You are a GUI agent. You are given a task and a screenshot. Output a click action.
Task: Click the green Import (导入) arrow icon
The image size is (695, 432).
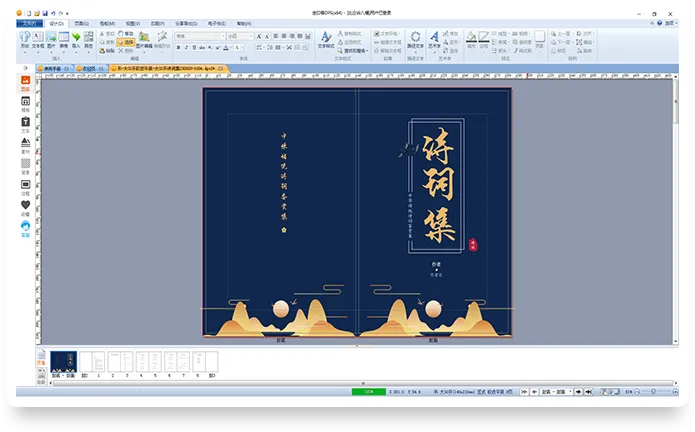click(76, 39)
